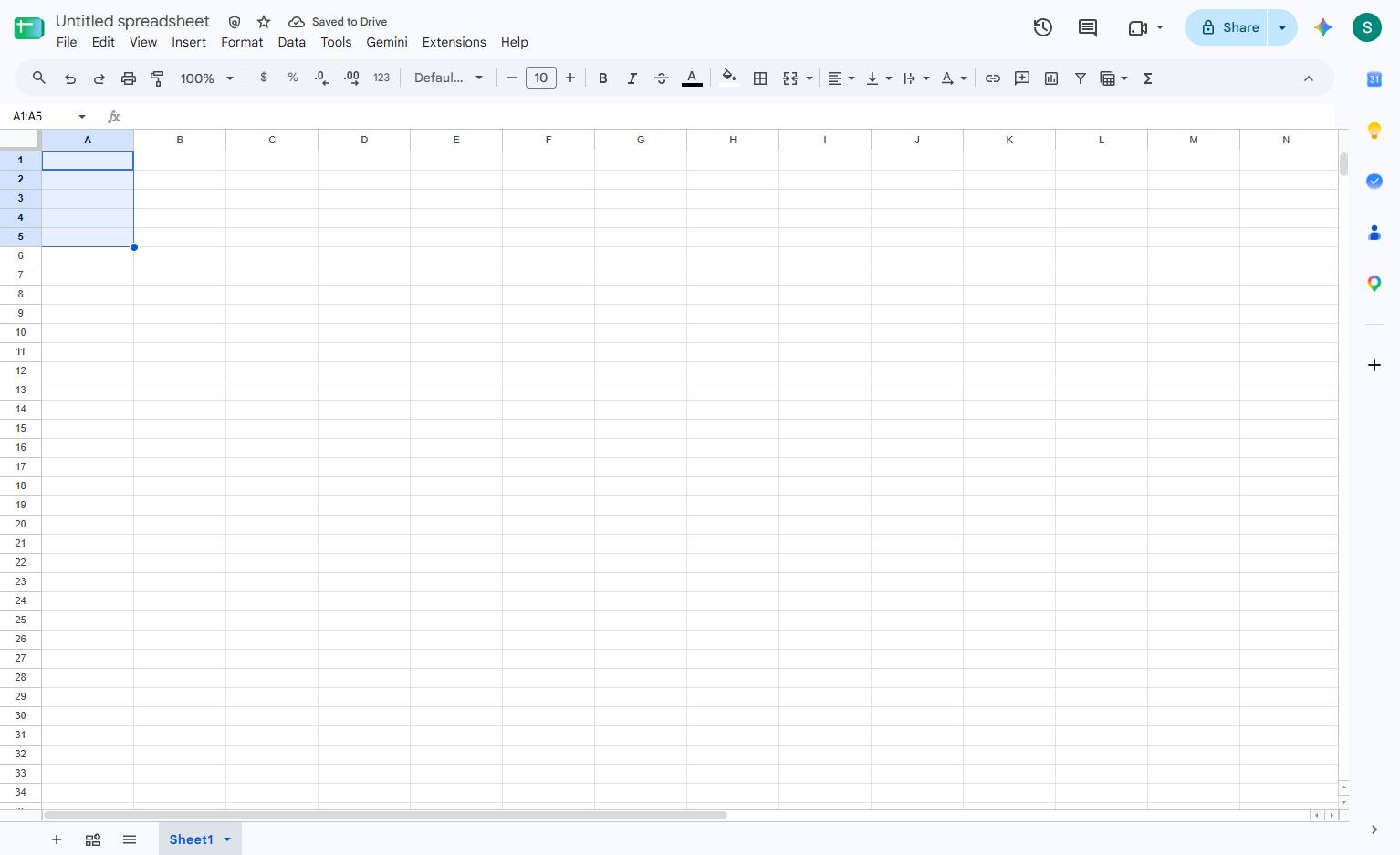1400x855 pixels.
Task: Open Google Keep in side panel
Action: pos(1374,130)
